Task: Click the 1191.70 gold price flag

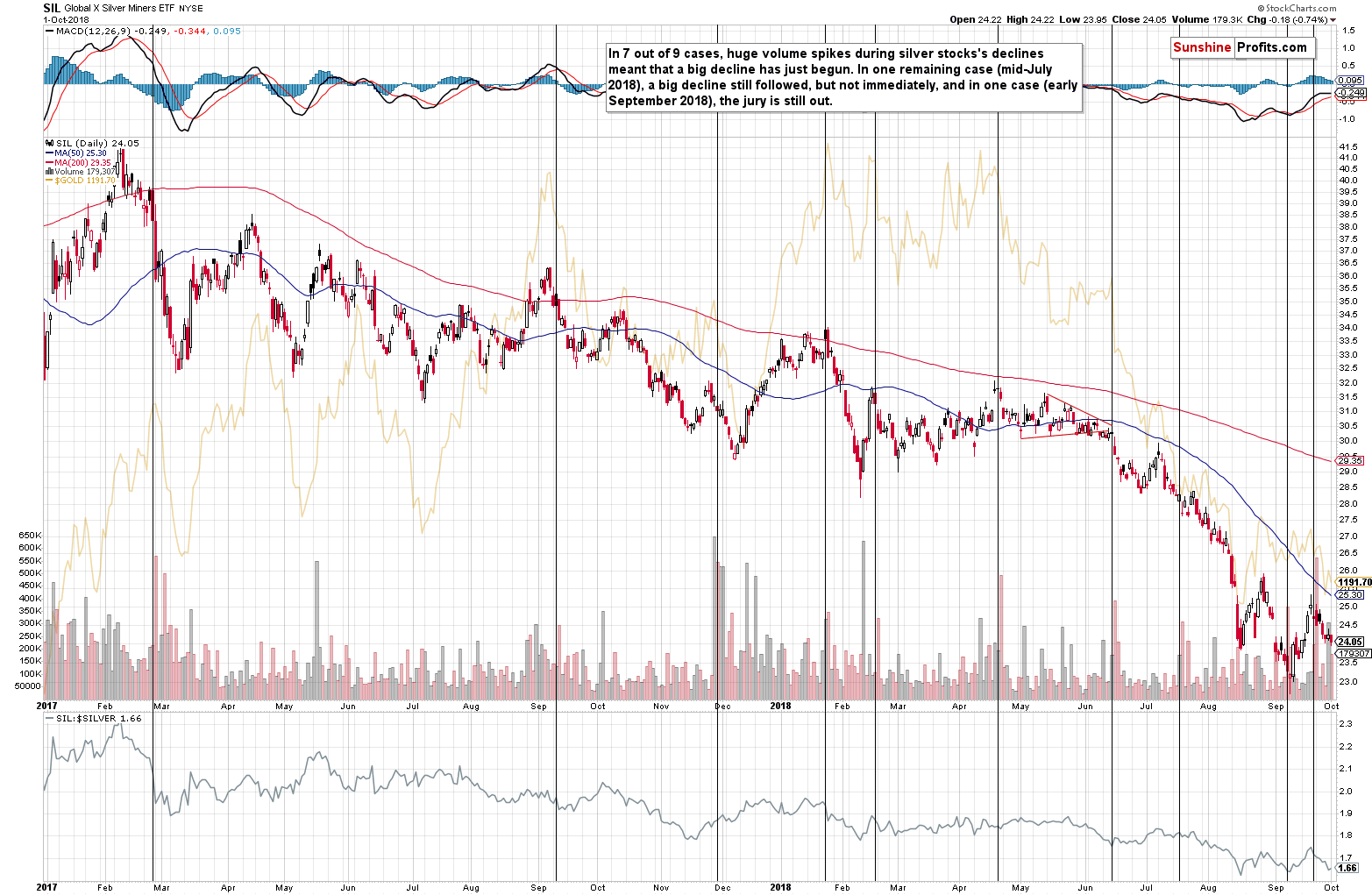Action: [x=1354, y=582]
